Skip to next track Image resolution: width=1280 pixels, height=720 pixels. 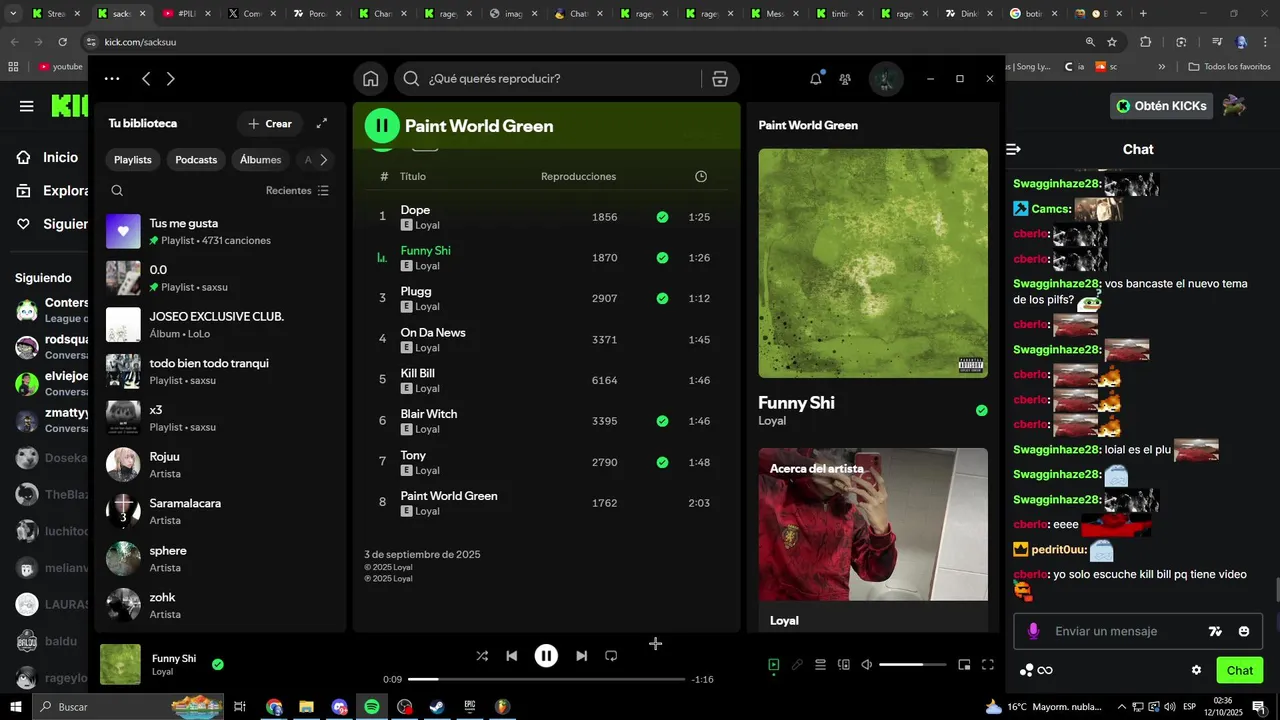click(x=581, y=656)
